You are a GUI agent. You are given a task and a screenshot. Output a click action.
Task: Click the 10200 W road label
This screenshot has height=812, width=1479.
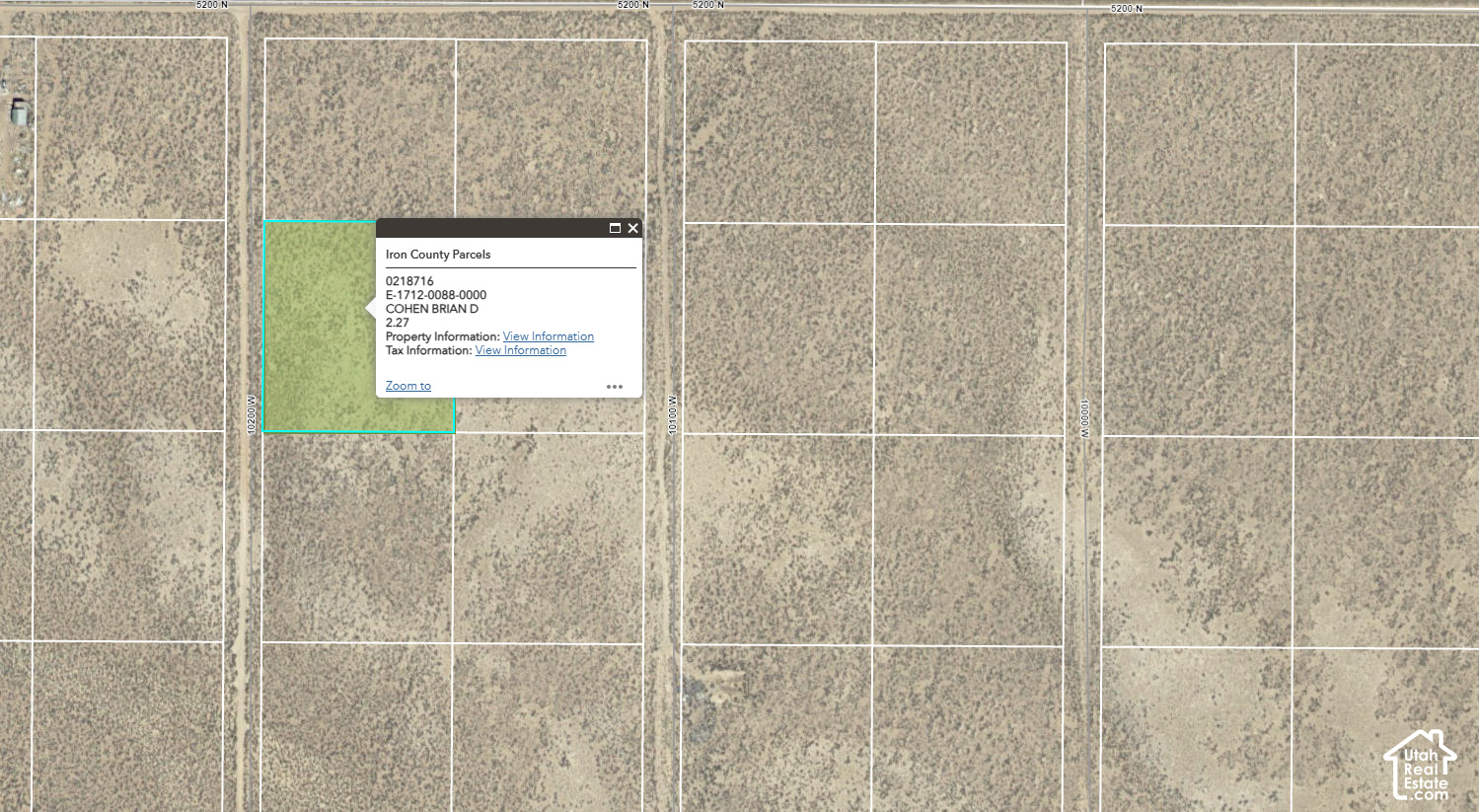(252, 414)
